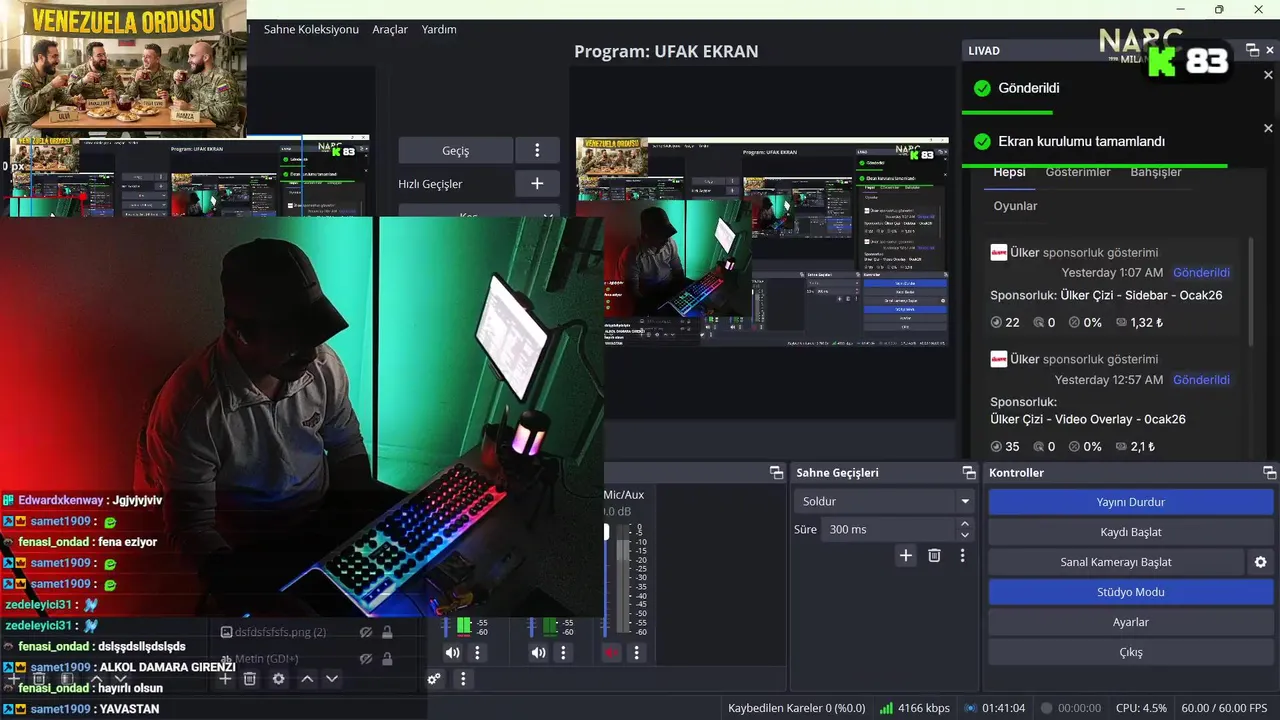Open advanced audio properties with the gears icon

(x=434, y=679)
